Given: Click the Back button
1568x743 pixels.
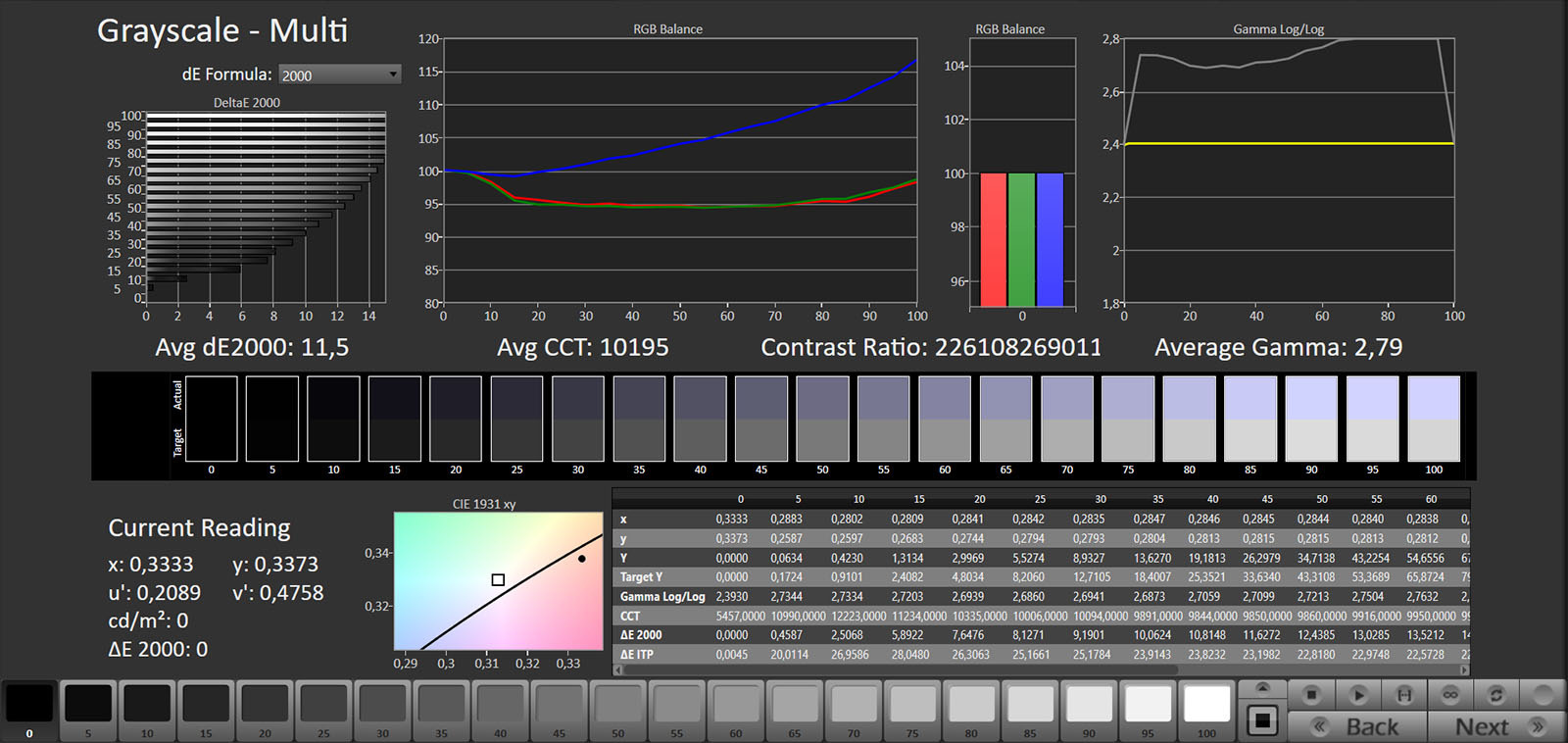Looking at the screenshot, I should click(x=1357, y=726).
